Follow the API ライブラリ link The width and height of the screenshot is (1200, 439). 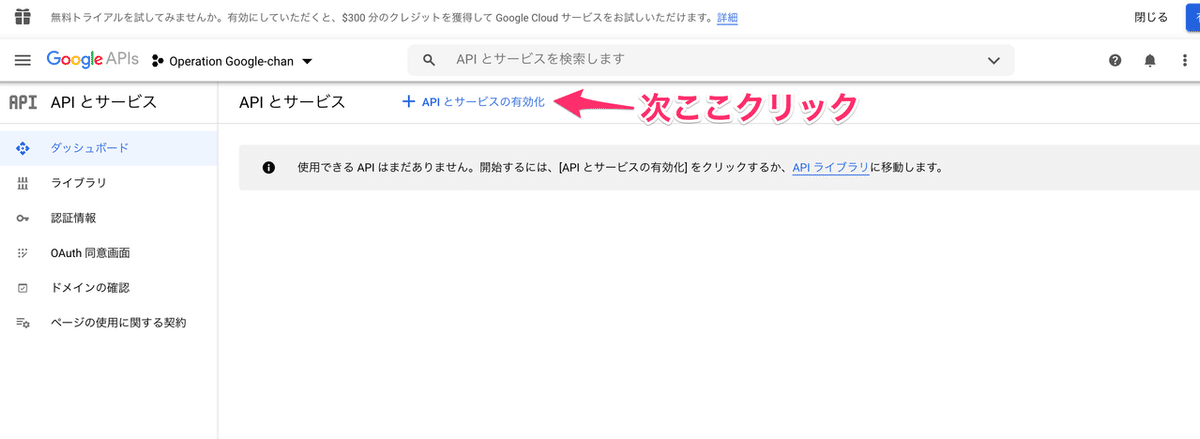(830, 167)
